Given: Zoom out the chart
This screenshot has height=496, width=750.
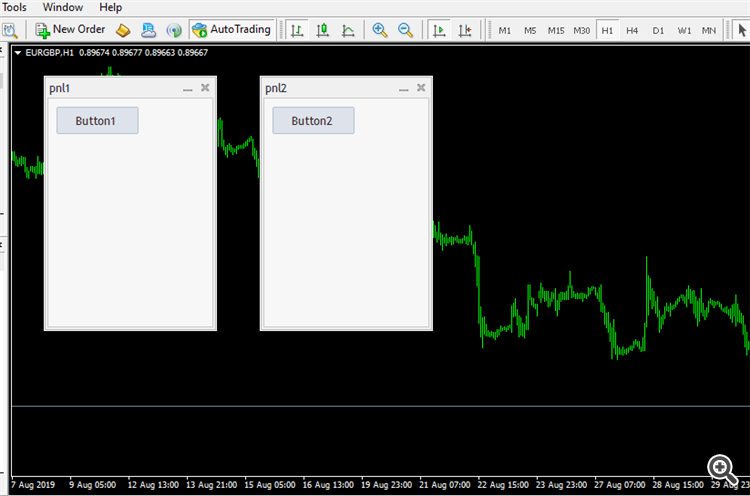Looking at the screenshot, I should point(405,30).
